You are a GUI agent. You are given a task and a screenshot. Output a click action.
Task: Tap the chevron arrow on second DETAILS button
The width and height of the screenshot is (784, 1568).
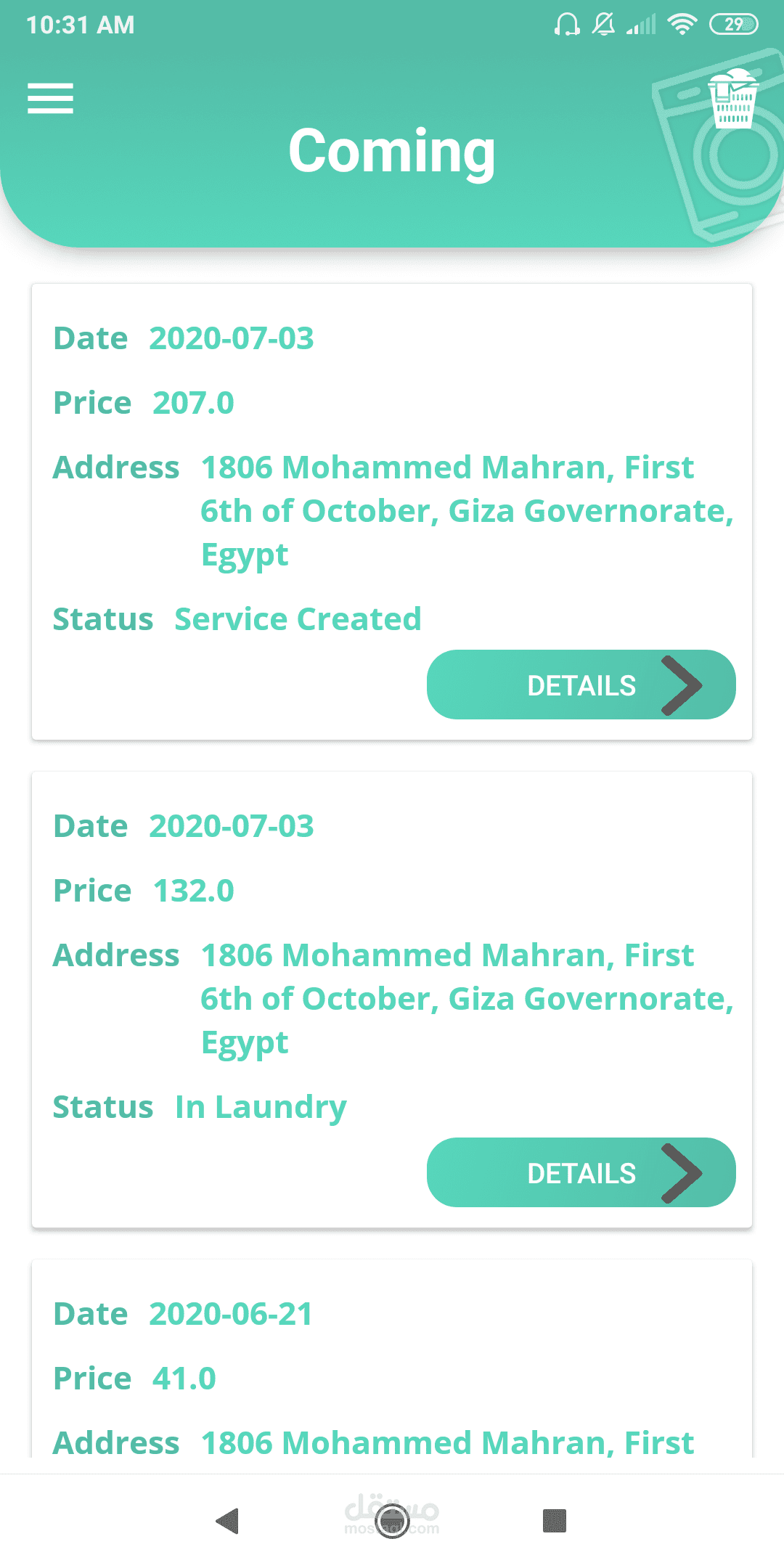click(x=682, y=1173)
